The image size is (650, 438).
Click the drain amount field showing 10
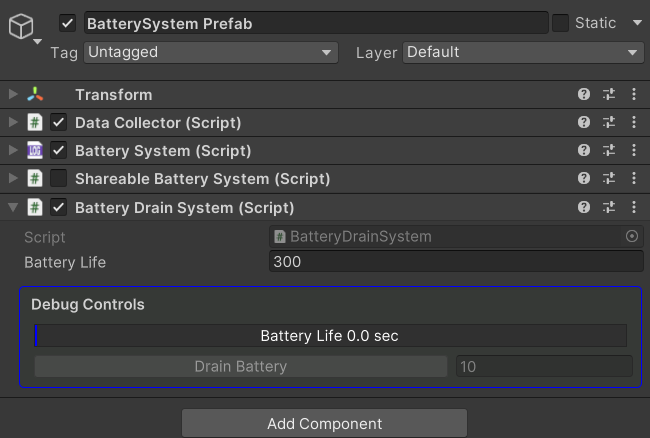pyautogui.click(x=544, y=366)
